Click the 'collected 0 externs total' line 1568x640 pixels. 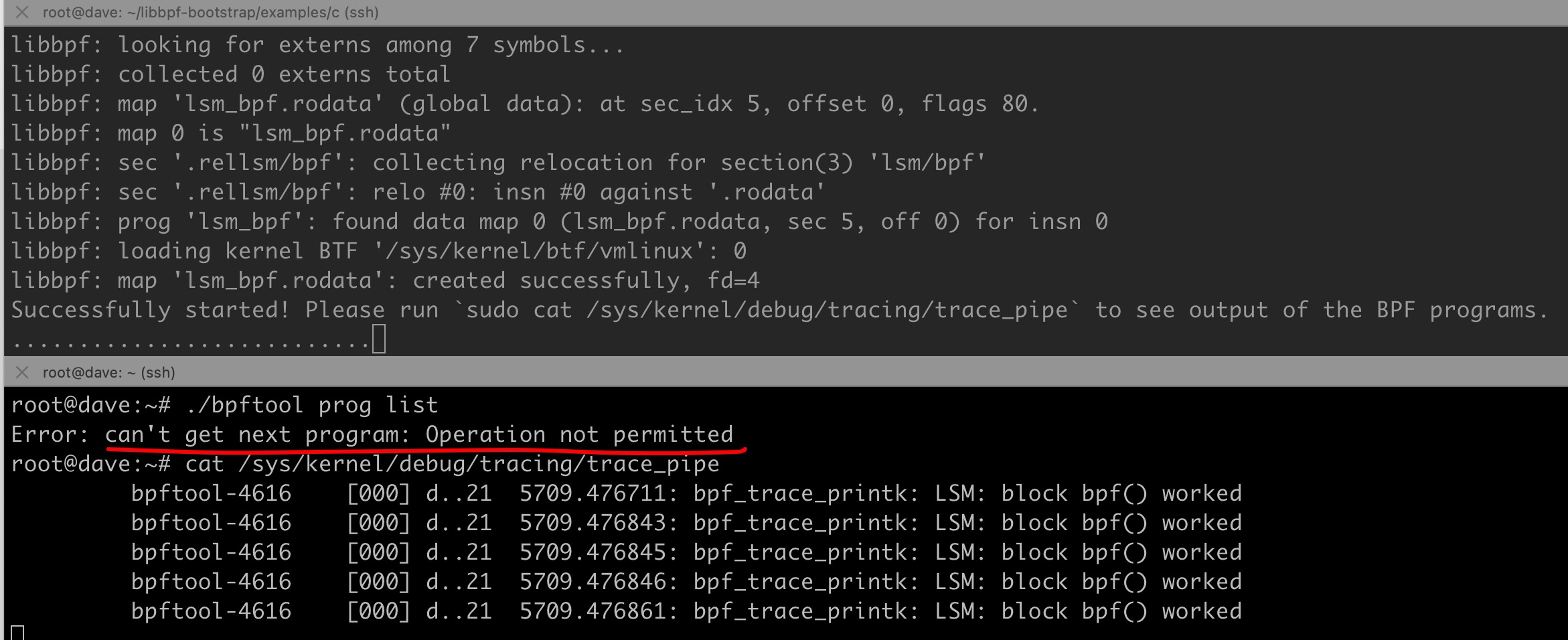[x=231, y=74]
